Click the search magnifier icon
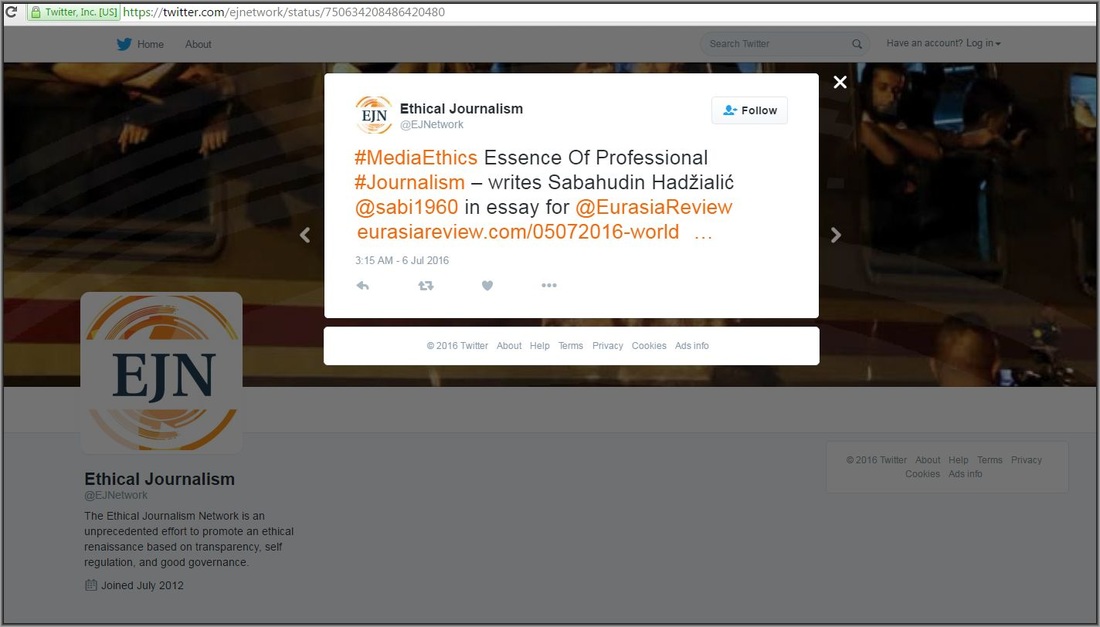Screen dimensions: 1100x627 [857, 44]
